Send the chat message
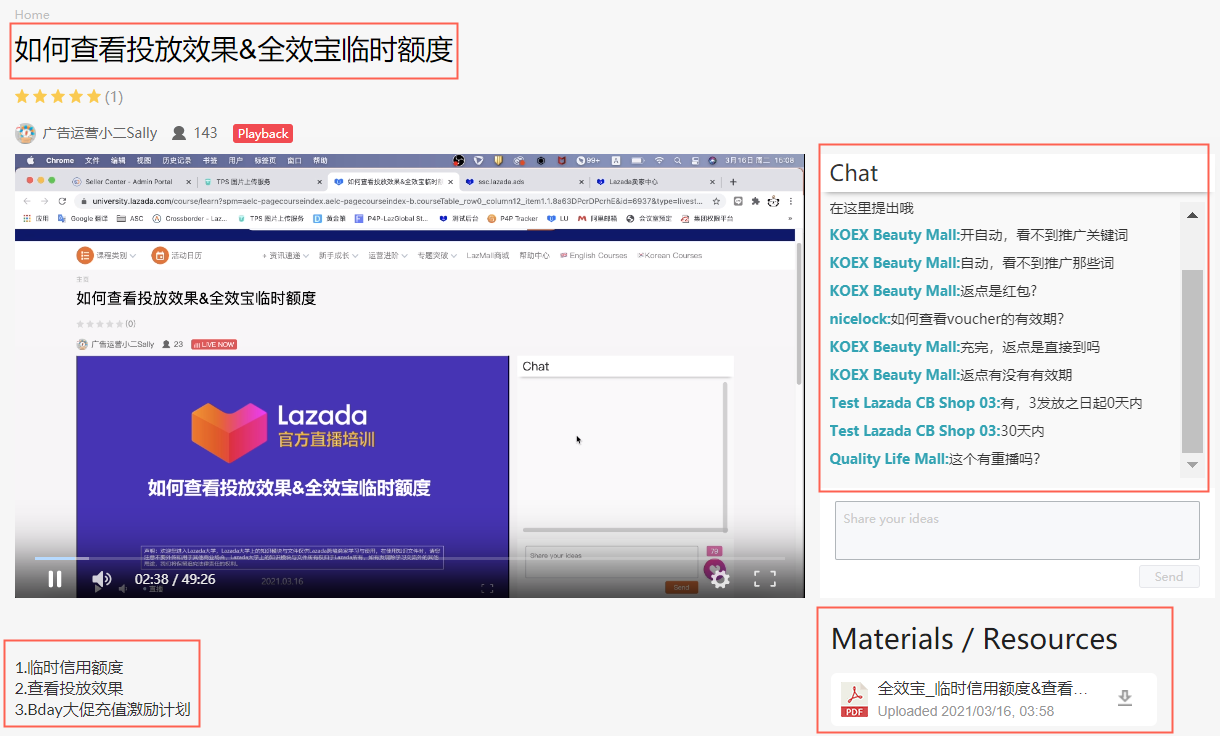The height and width of the screenshot is (736, 1220). click(x=1169, y=576)
